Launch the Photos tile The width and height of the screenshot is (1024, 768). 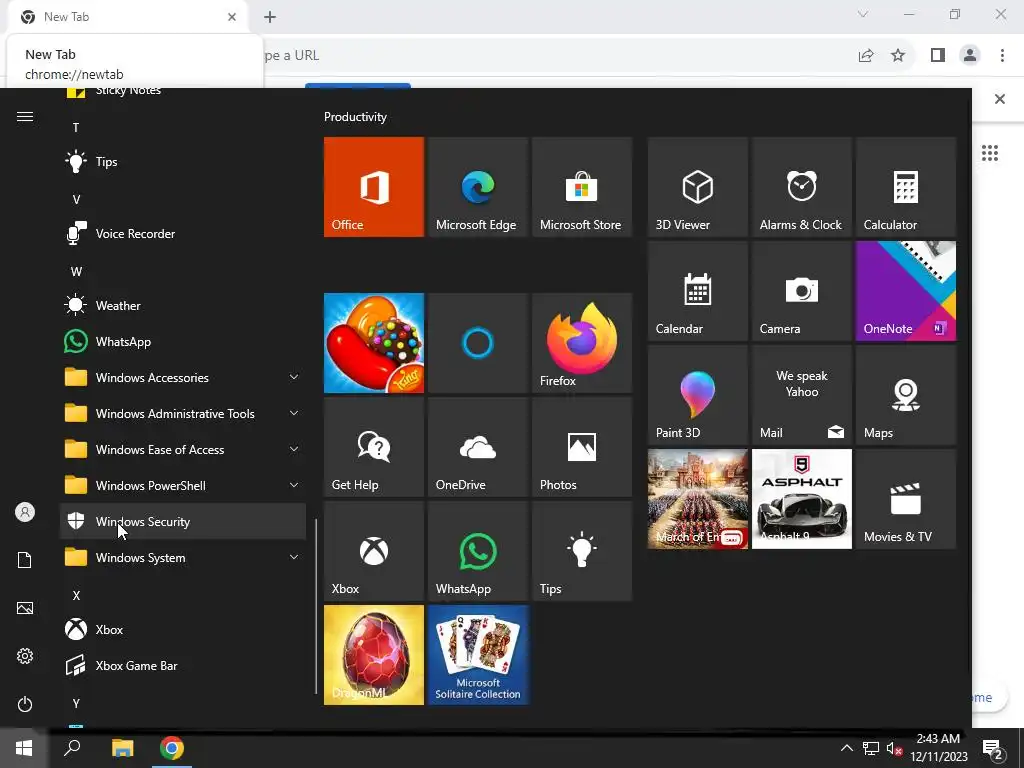(x=582, y=447)
